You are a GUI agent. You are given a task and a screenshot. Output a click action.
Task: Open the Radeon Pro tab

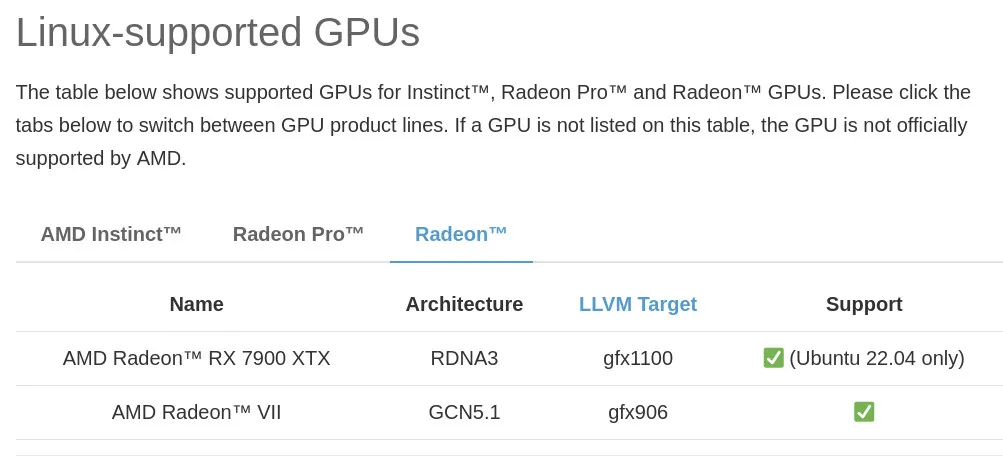point(298,235)
